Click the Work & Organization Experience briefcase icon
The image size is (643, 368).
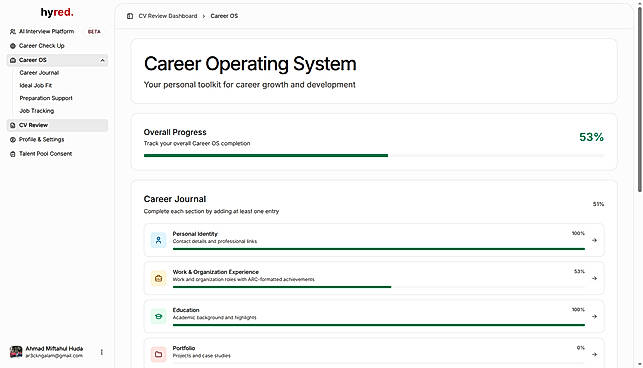[158, 278]
